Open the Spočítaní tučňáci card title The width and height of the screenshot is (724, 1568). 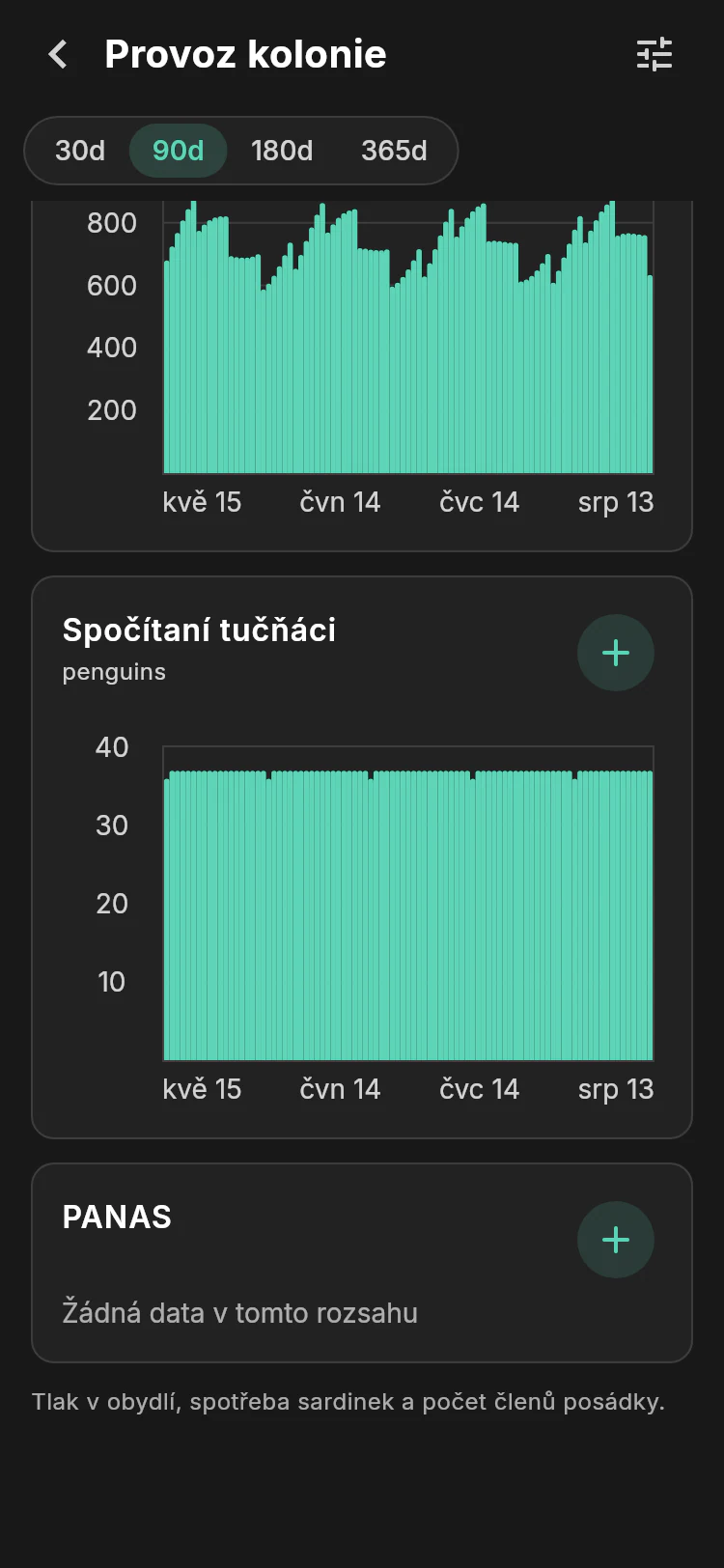pyautogui.click(x=199, y=630)
